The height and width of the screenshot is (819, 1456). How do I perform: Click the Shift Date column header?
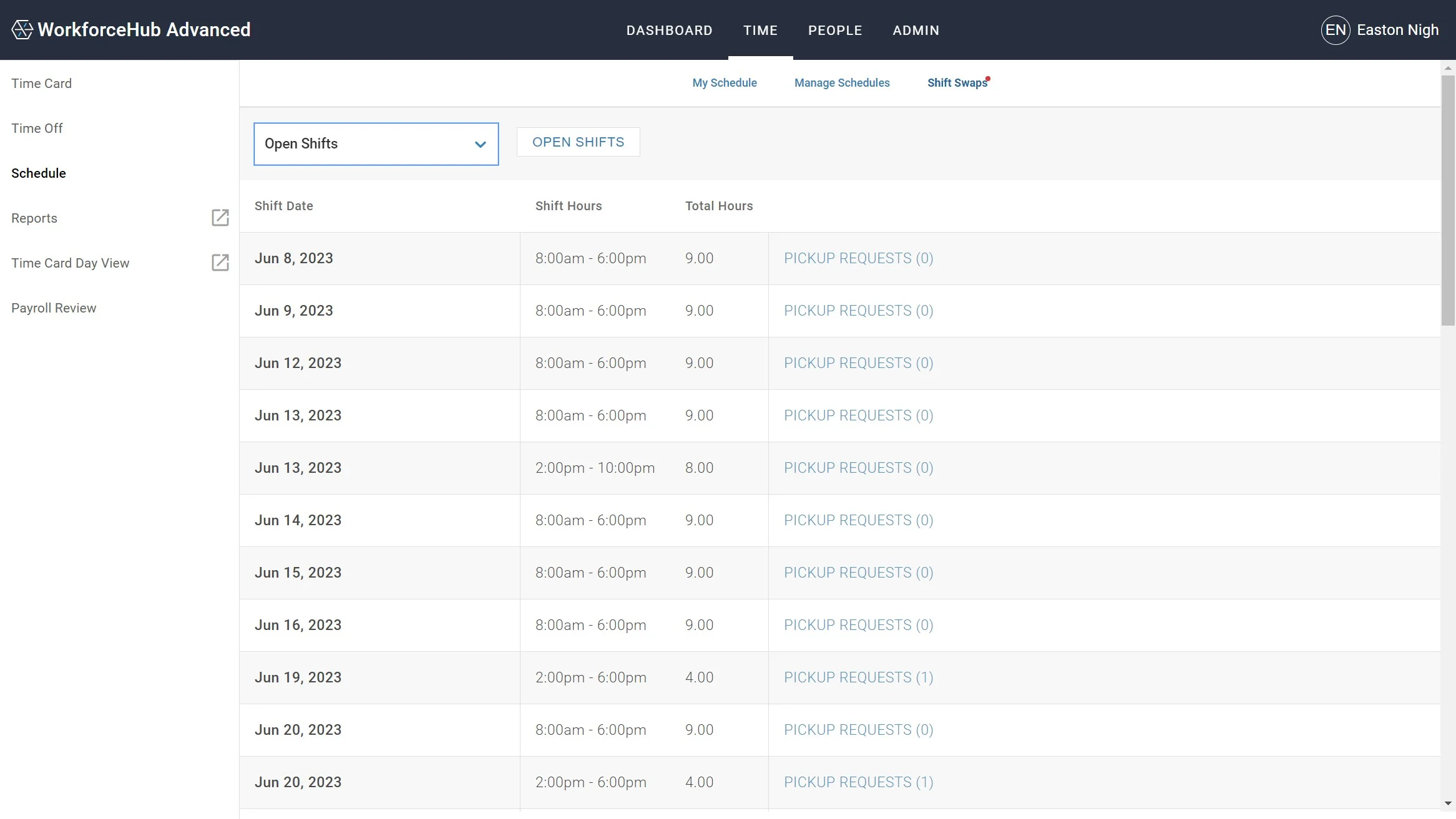284,206
